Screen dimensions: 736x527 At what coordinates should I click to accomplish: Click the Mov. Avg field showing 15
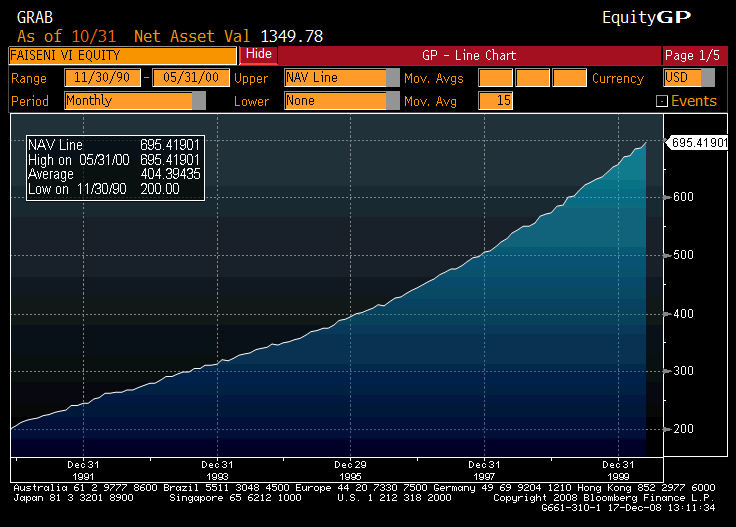(495, 101)
